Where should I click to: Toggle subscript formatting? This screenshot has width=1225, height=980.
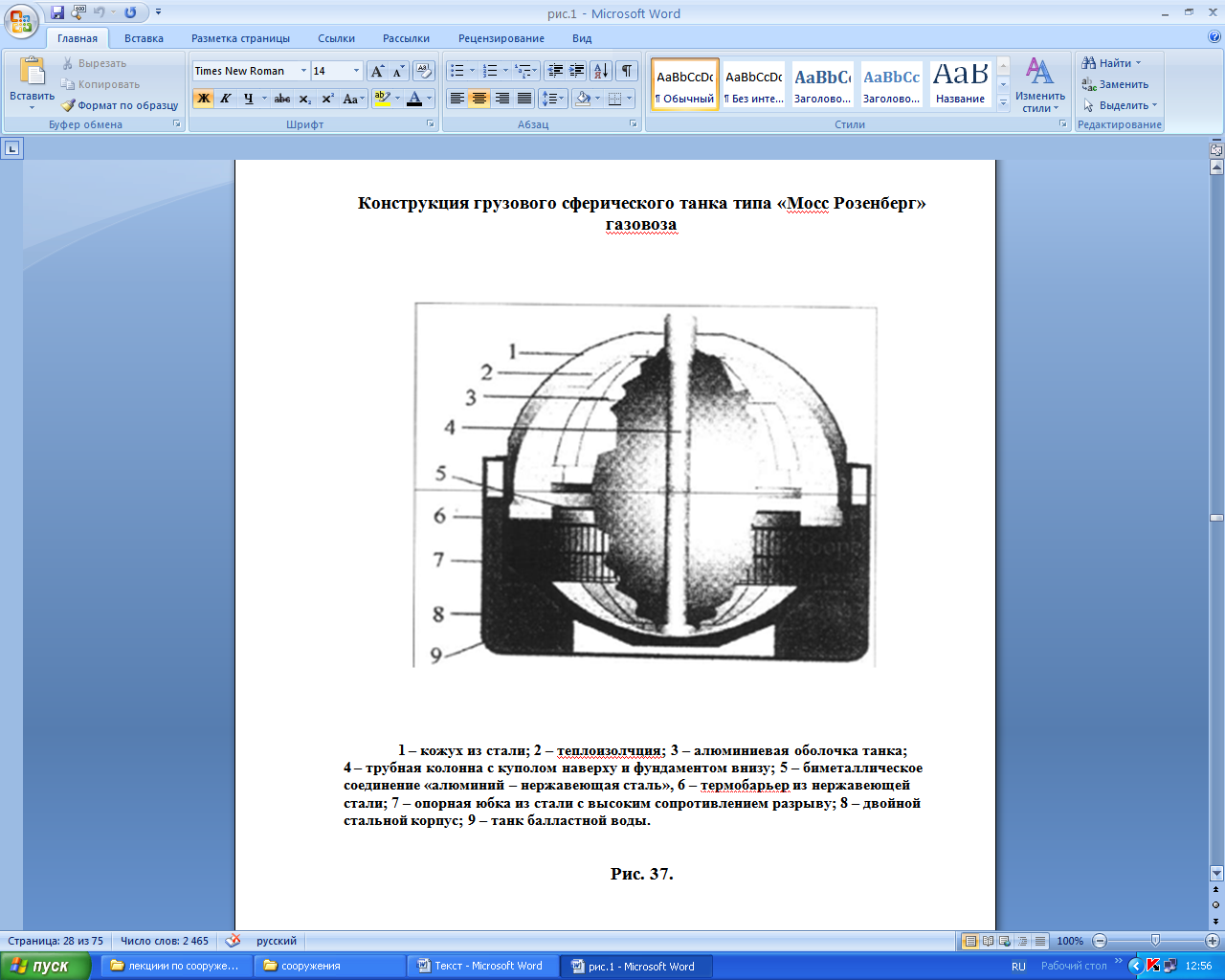(x=304, y=99)
